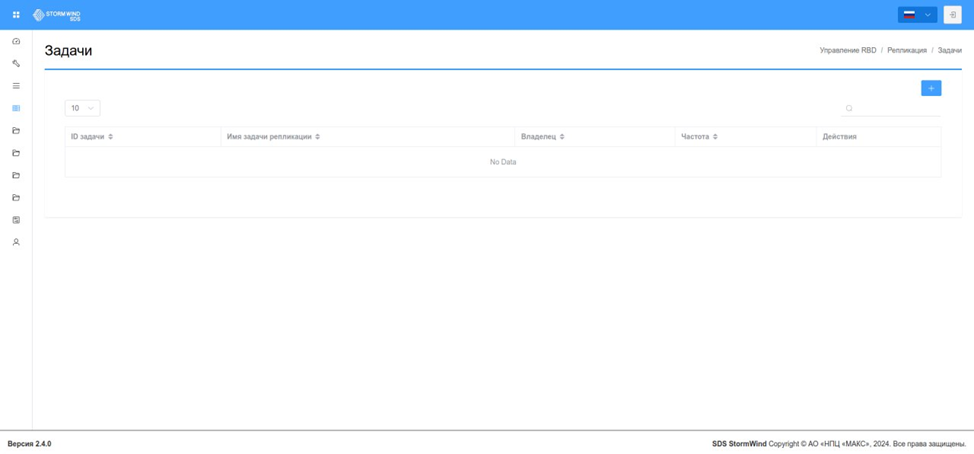Open the page size dropdown showing 10
Viewport: 974px width, 454px height.
pos(82,108)
